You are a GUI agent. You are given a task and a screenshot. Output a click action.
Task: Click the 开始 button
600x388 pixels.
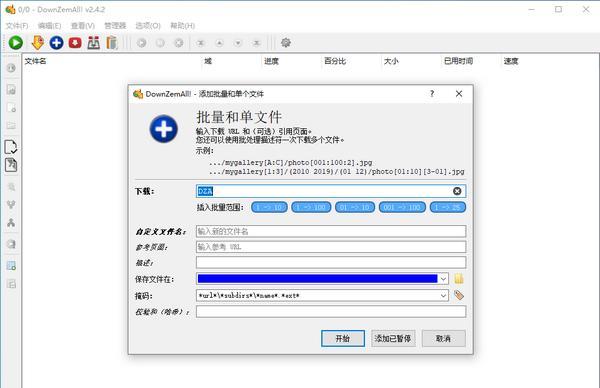[342, 338]
